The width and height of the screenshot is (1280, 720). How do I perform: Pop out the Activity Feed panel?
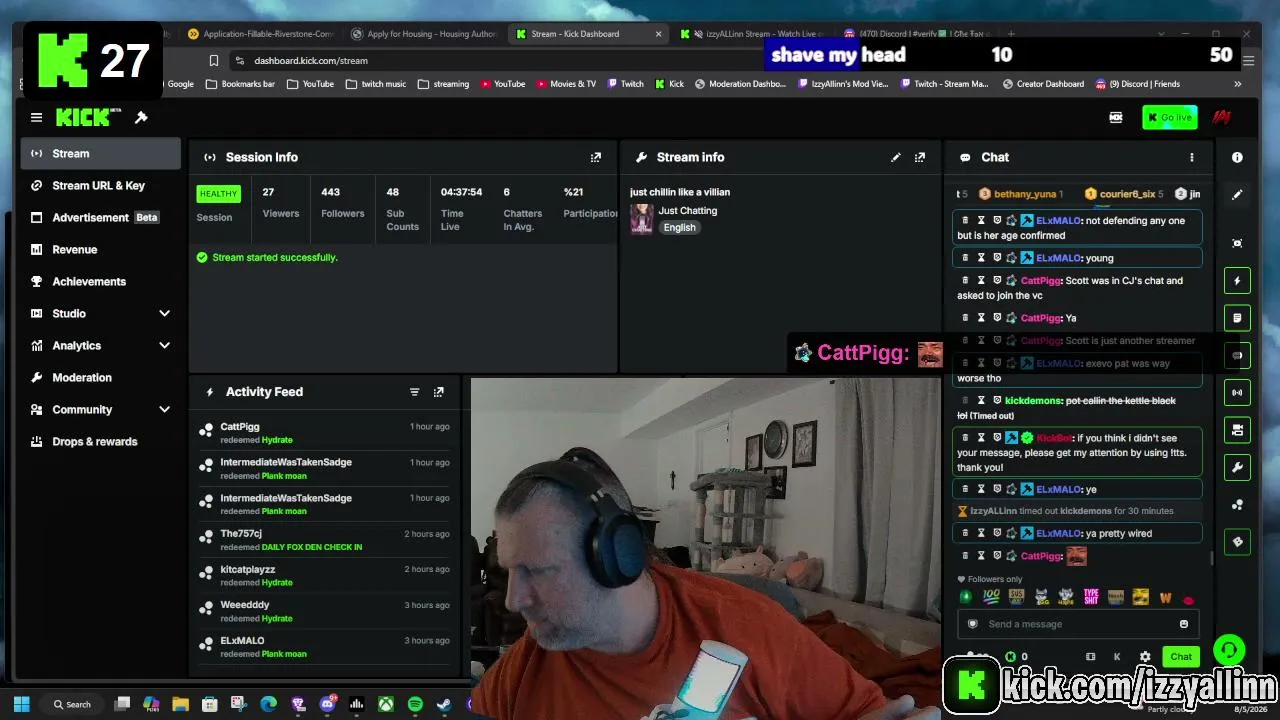[x=438, y=392]
